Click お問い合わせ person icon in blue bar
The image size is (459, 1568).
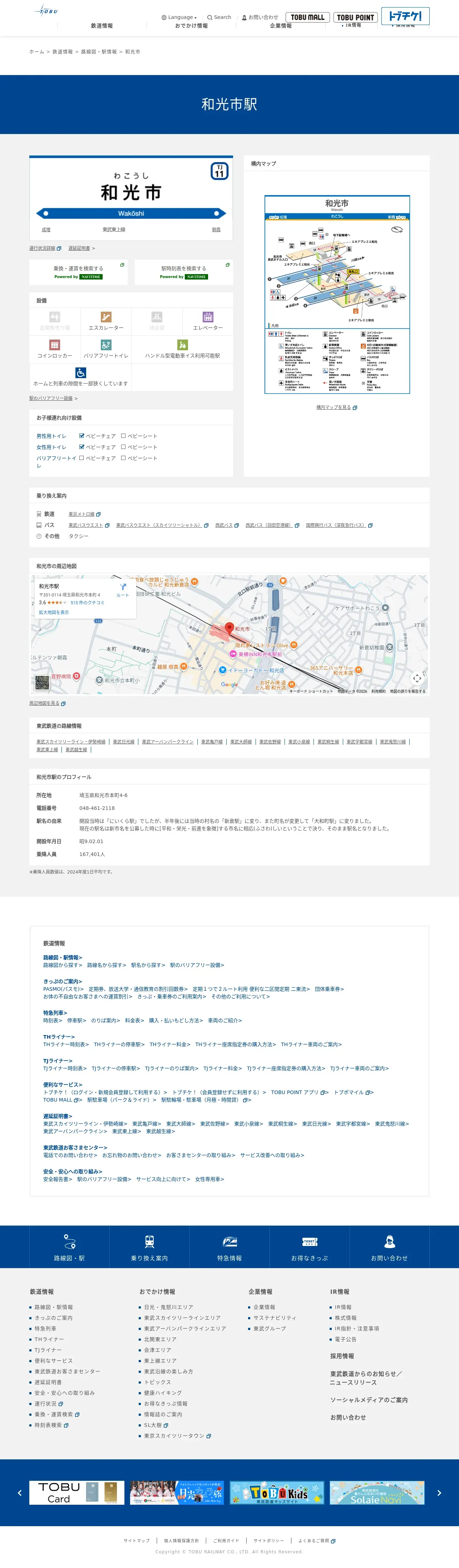390,1241
